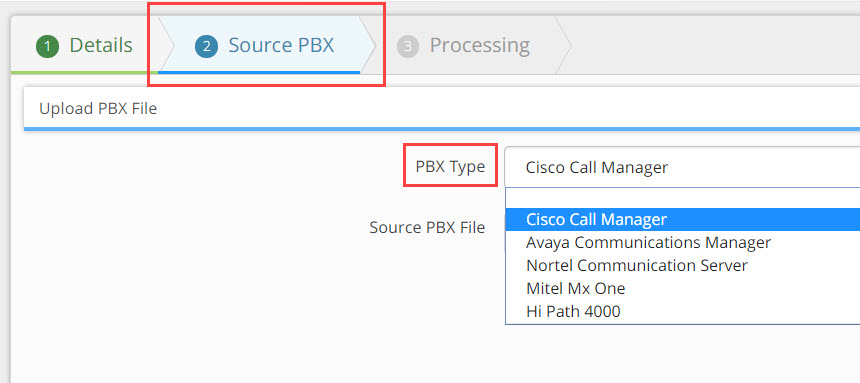Open the PBX Type combo box
This screenshot has width=860, height=383.
(x=682, y=167)
